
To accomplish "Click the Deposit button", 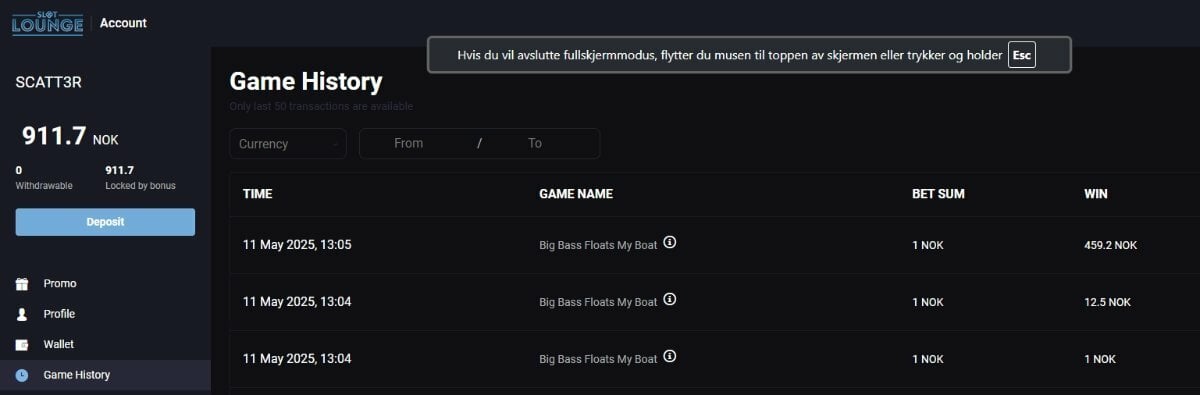I will (x=105, y=222).
